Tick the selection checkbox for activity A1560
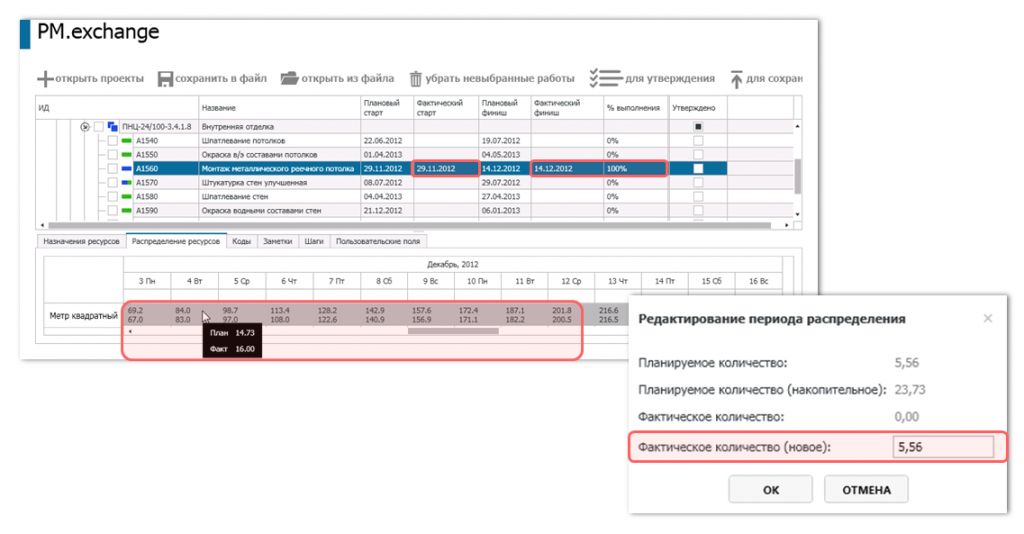Screen dimensions: 1024x534 (x=113, y=168)
